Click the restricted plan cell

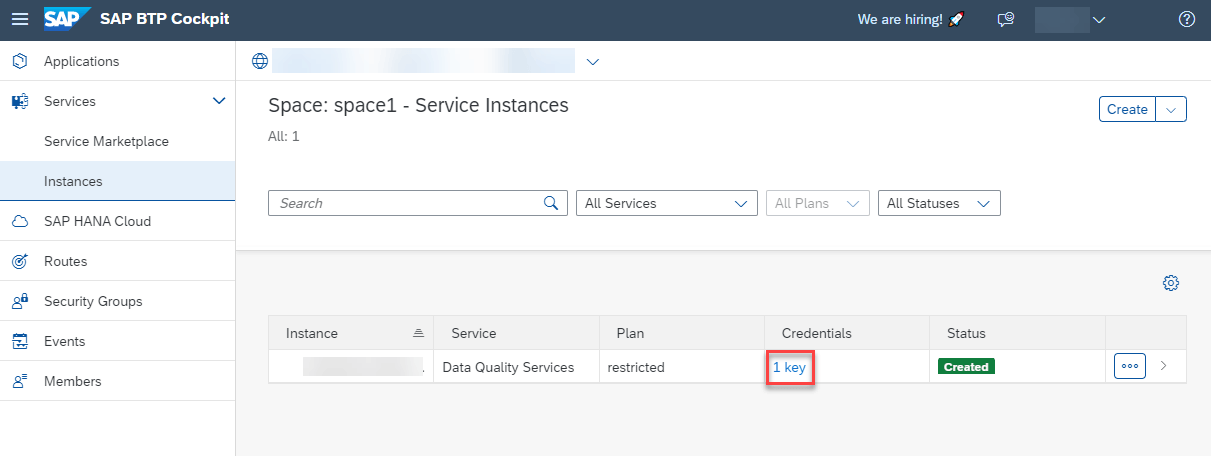(x=636, y=367)
